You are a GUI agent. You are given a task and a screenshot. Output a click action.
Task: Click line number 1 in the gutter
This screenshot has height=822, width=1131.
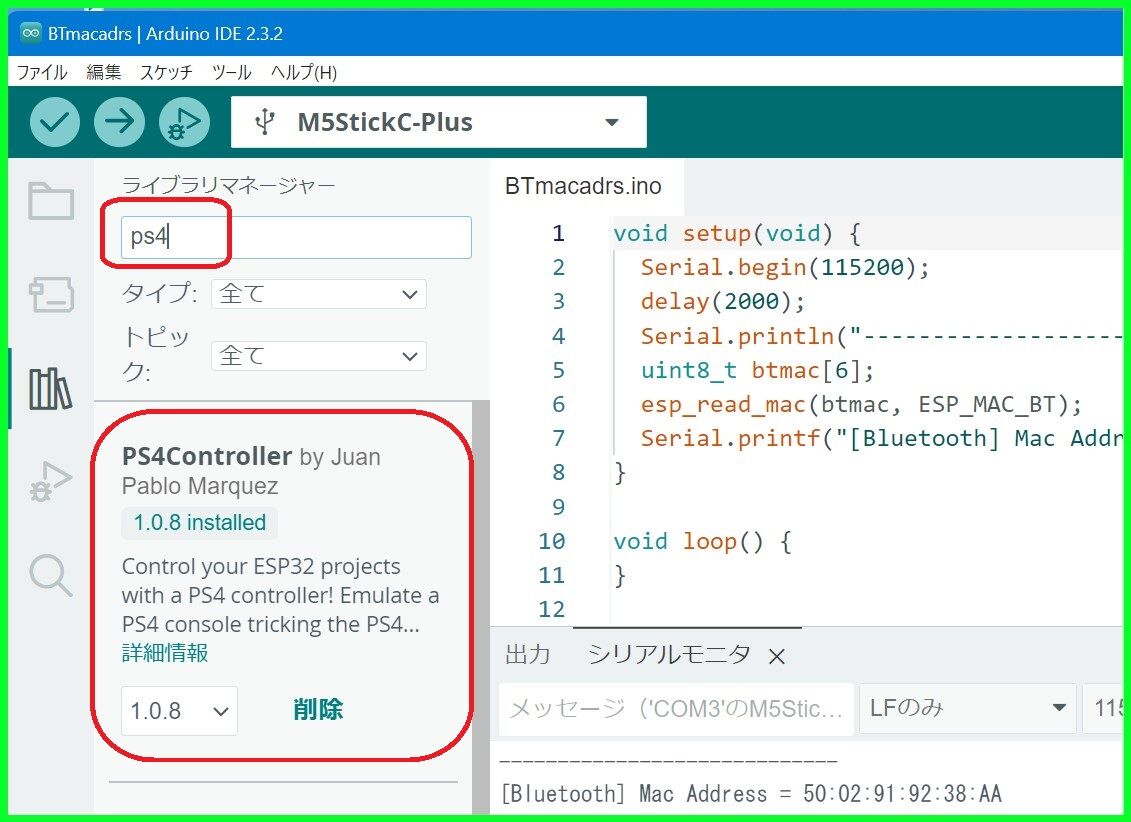point(558,234)
